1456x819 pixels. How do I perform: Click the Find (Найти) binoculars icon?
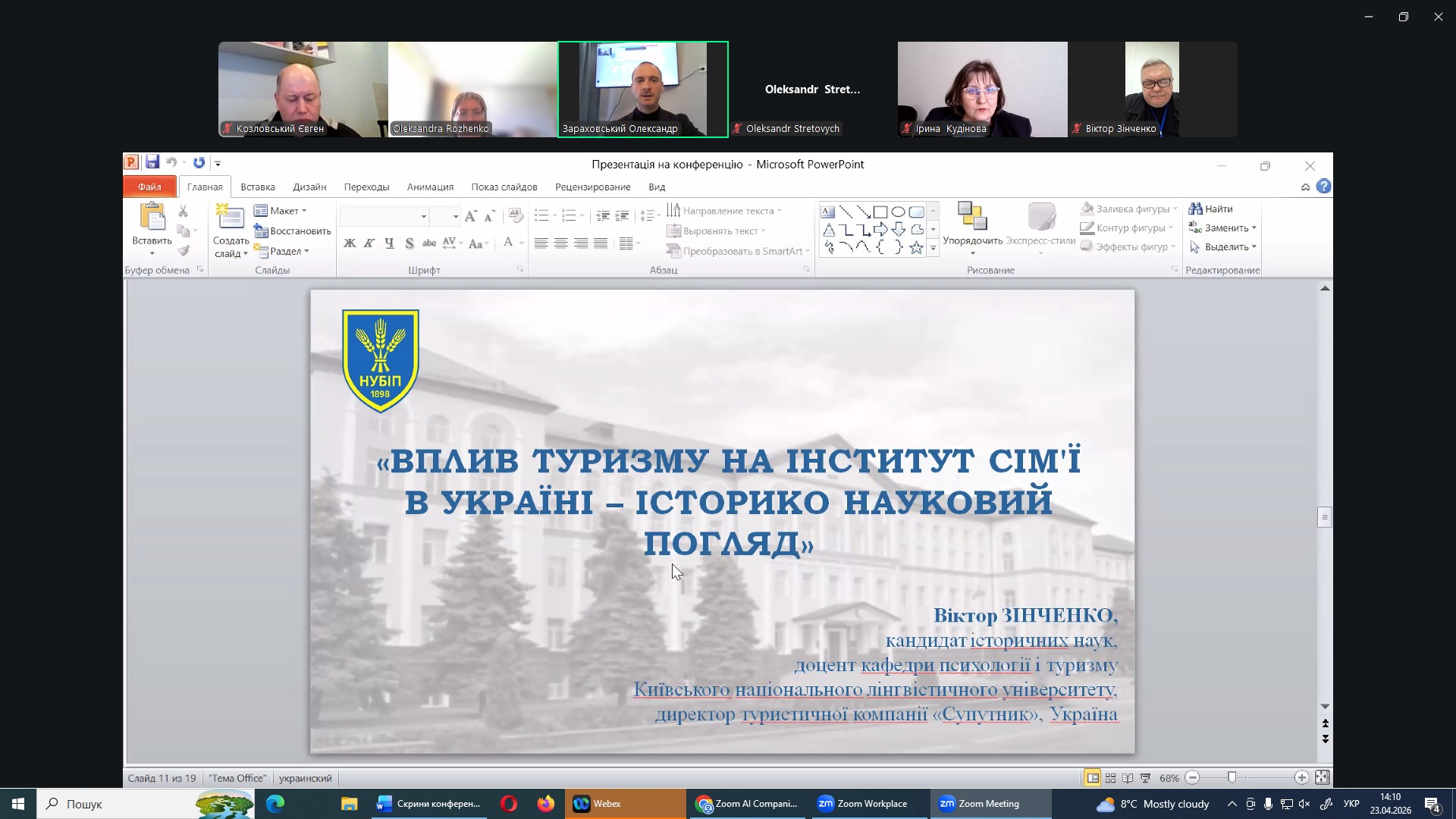tap(1196, 209)
